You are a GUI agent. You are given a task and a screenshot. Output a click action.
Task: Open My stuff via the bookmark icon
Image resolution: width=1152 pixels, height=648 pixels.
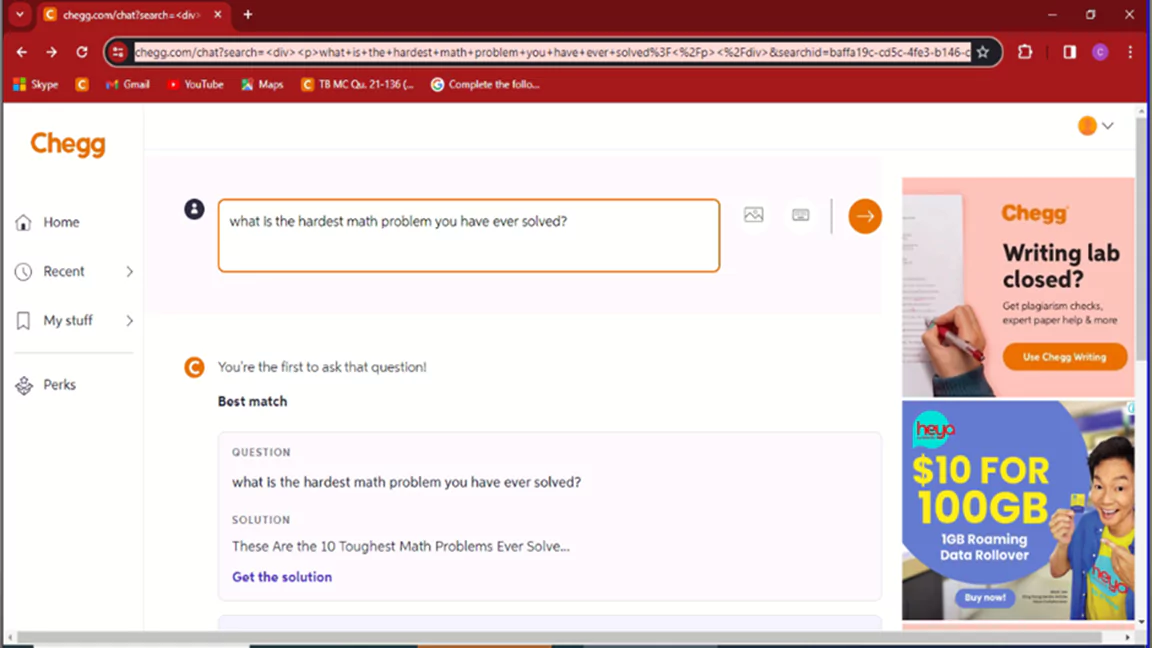tap(23, 320)
